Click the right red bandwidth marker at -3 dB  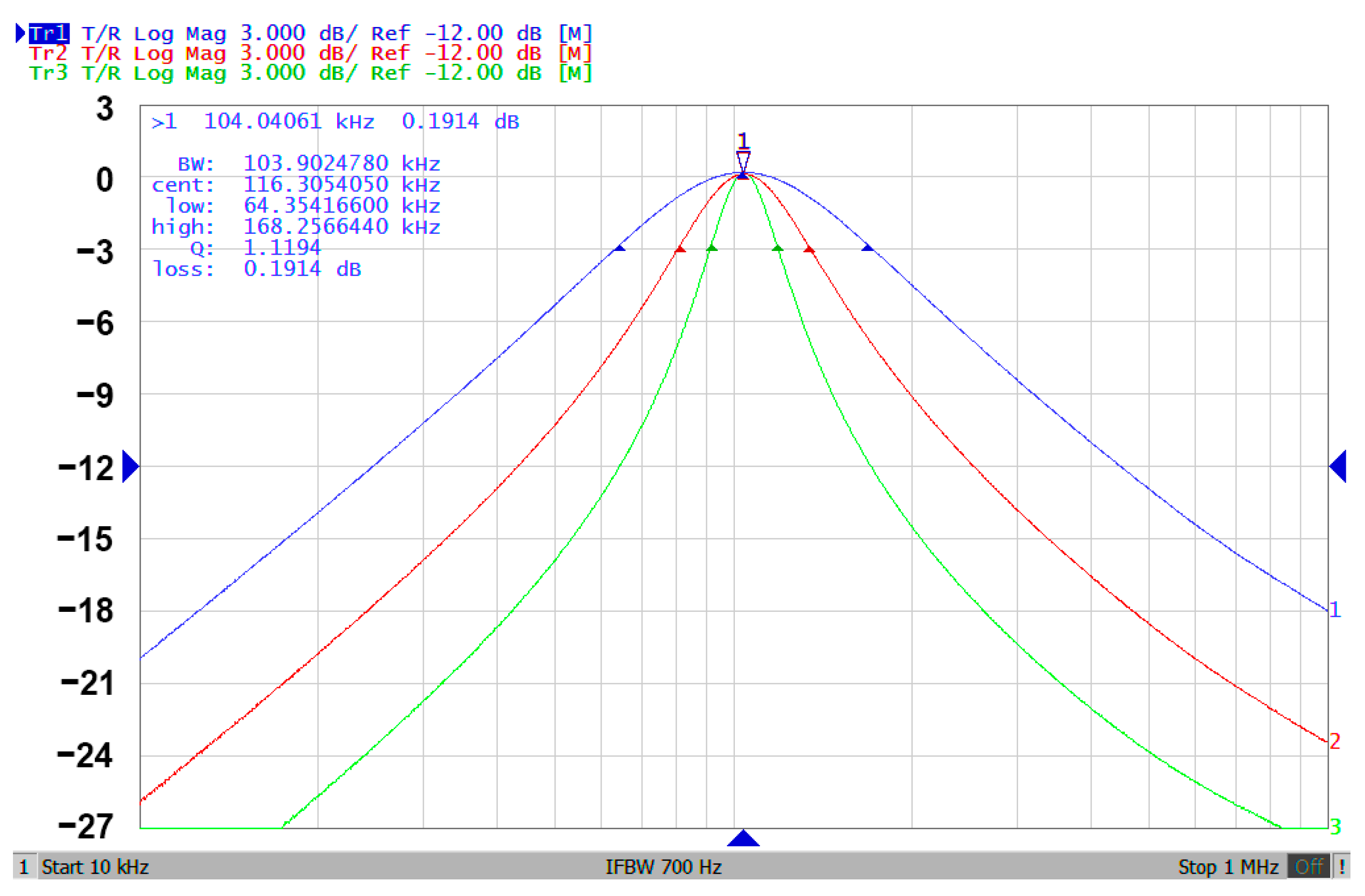[x=809, y=249]
